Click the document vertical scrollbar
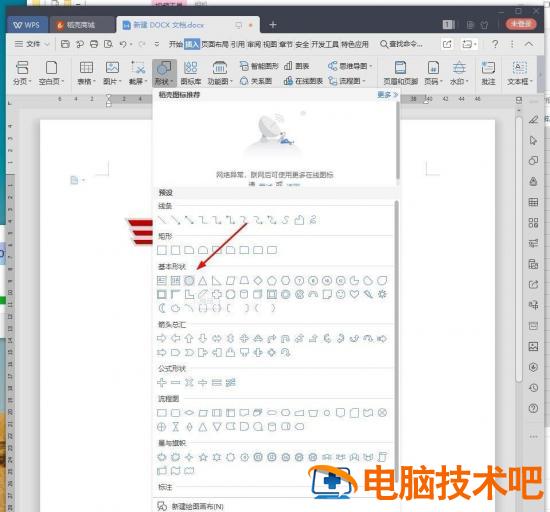Viewport: 550px width, 512px height. click(519, 249)
